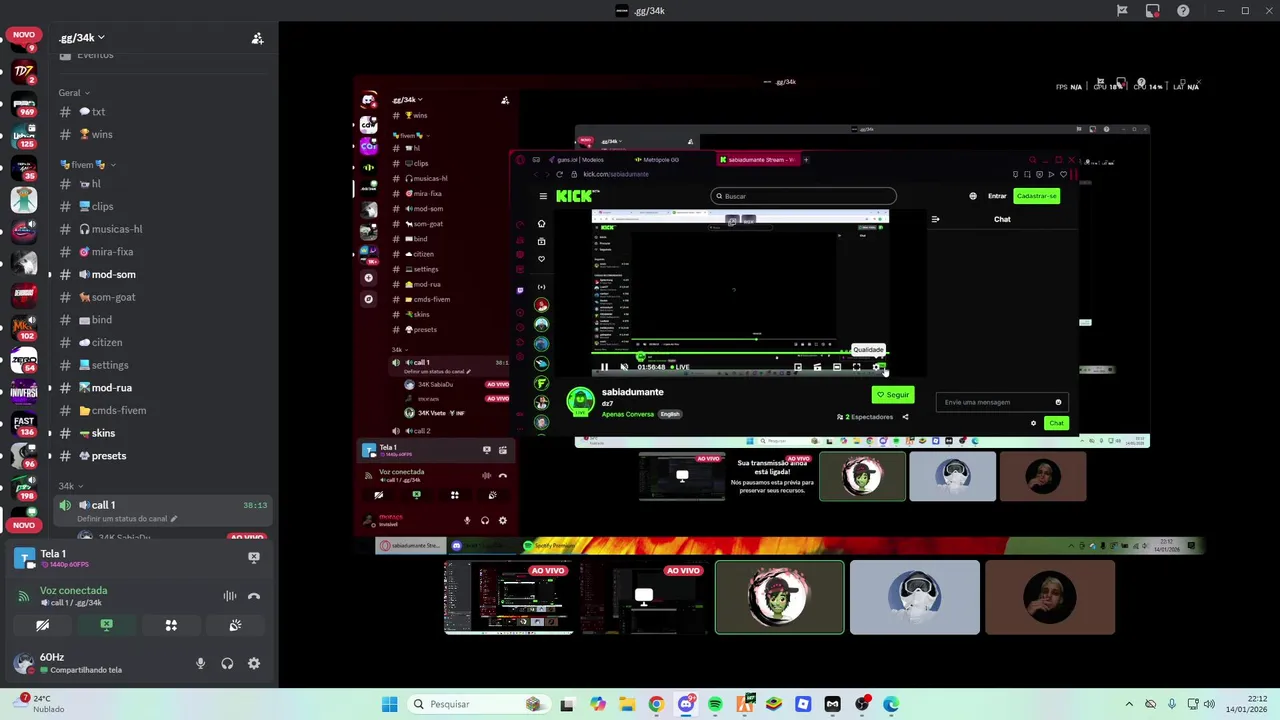The image size is (1280, 720).
Task: Open the som-goat channel
Action: 162,297
